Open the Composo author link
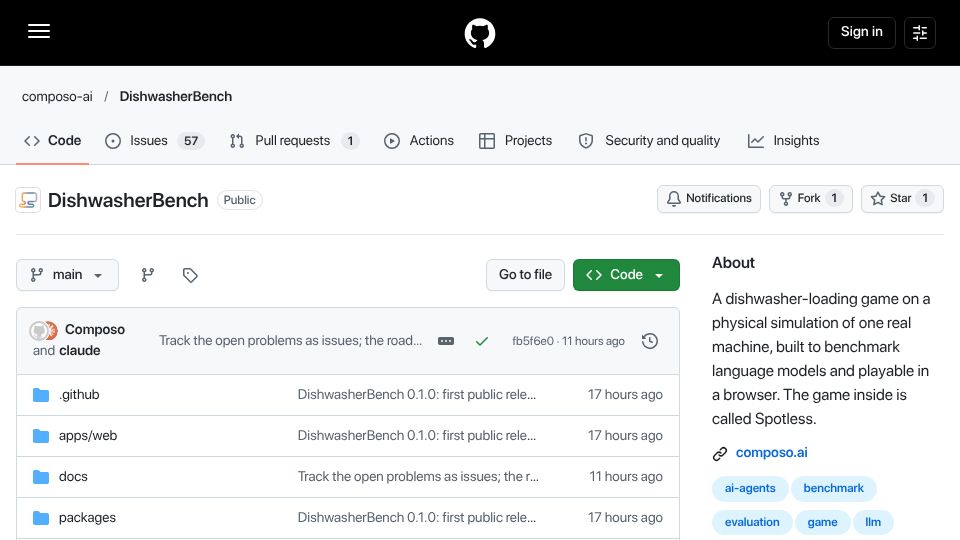 pos(95,329)
